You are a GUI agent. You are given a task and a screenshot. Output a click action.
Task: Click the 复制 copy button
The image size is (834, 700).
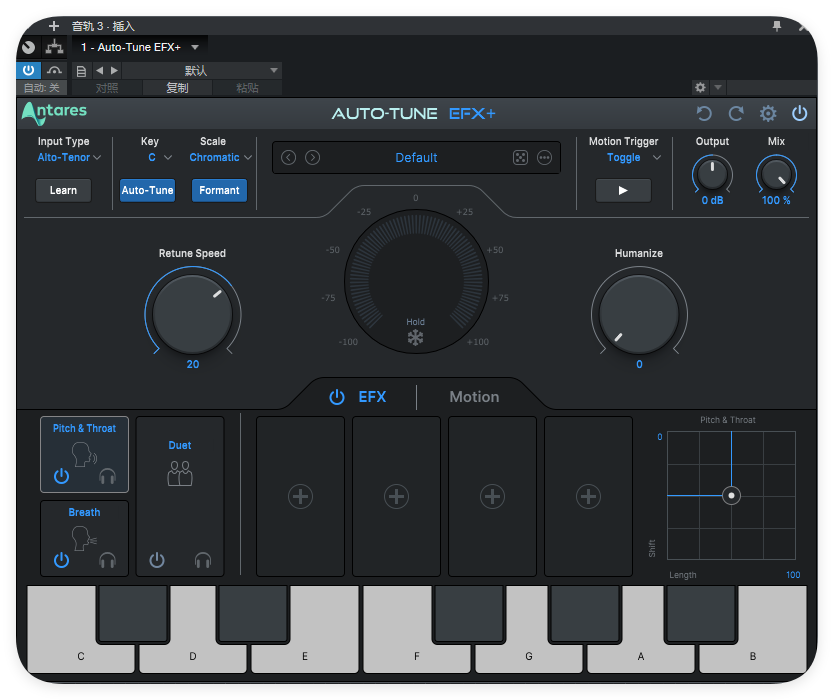click(178, 88)
